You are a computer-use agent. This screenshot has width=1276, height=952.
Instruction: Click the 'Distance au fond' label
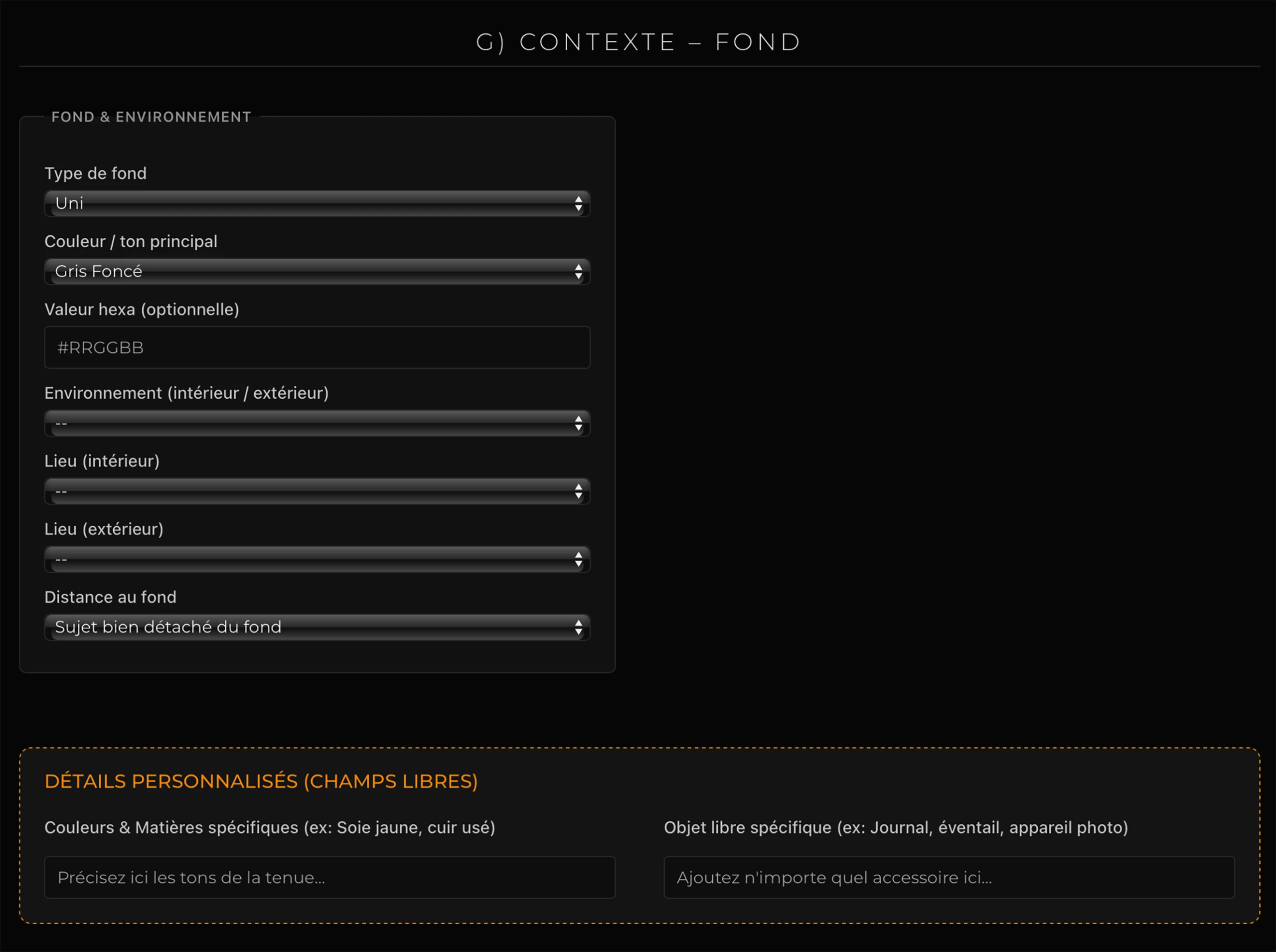[111, 597]
